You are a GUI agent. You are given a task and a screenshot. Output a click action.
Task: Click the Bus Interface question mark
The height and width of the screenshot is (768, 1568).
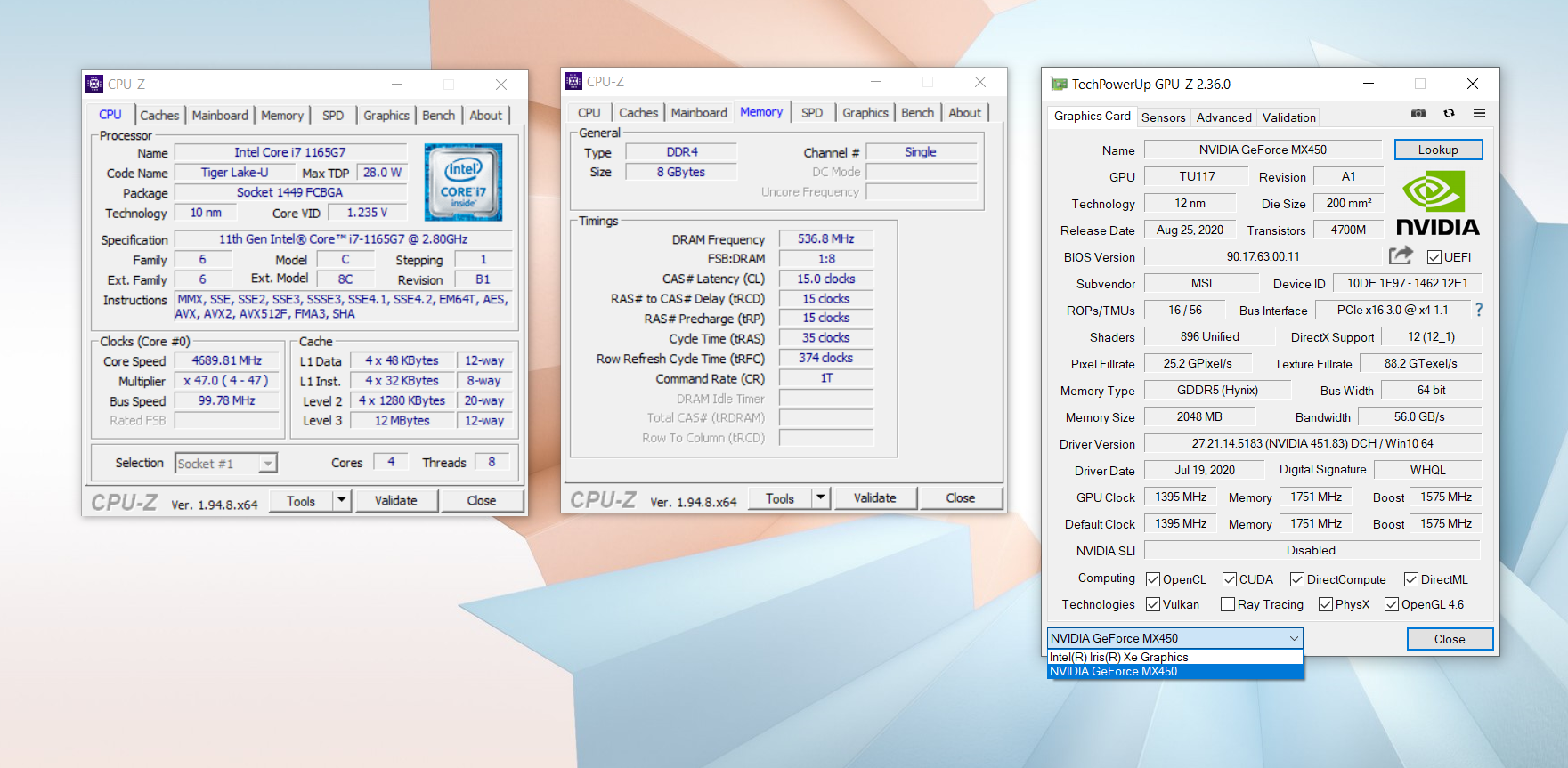pos(1479,310)
